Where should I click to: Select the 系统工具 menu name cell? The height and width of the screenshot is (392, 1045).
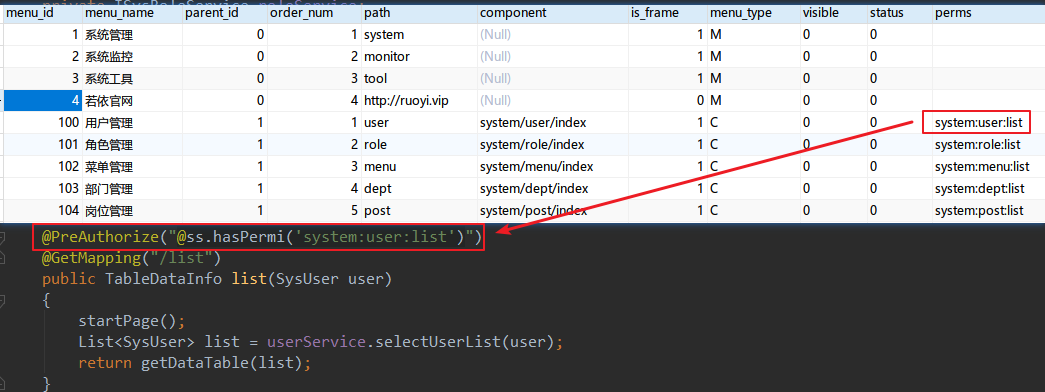point(132,79)
